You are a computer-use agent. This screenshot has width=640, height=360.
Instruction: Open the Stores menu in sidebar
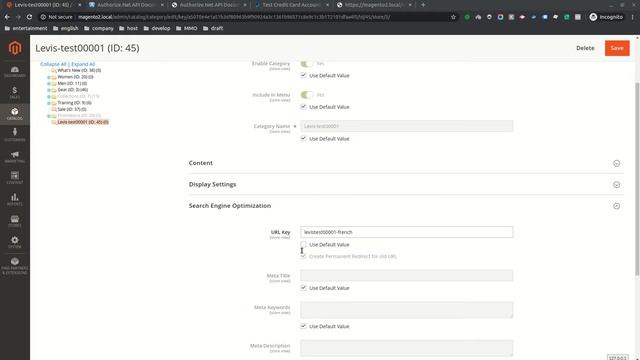pos(15,221)
